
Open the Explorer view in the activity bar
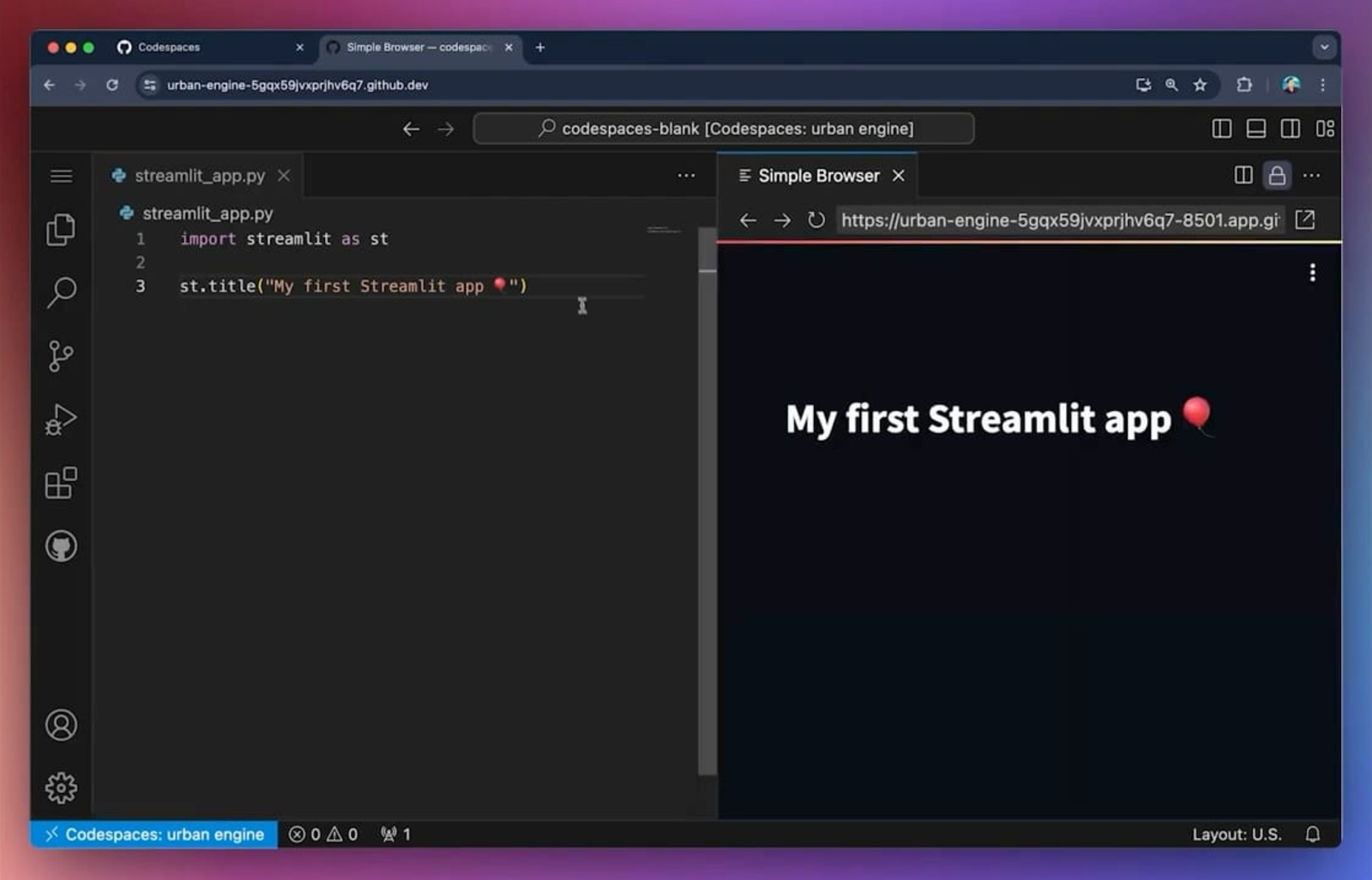[60, 229]
